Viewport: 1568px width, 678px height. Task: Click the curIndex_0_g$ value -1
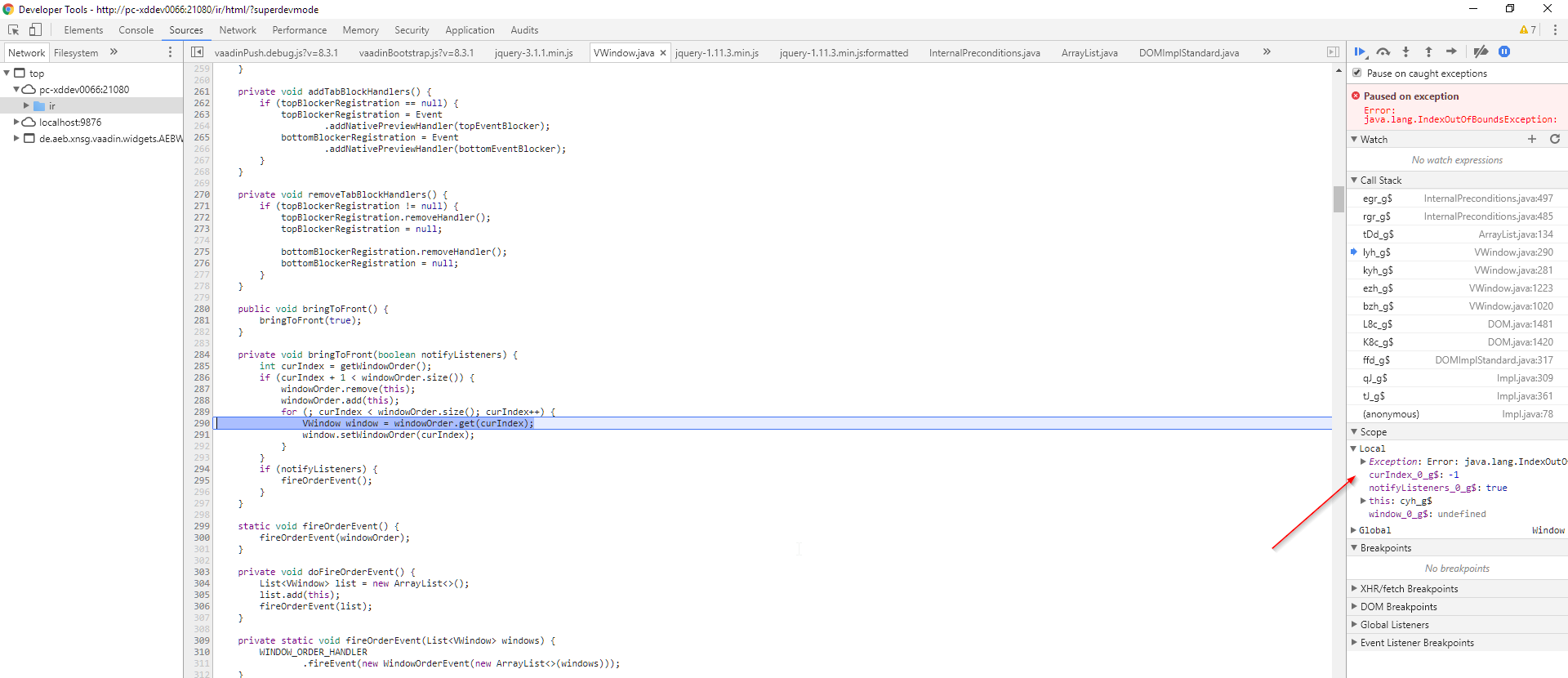click(1454, 475)
